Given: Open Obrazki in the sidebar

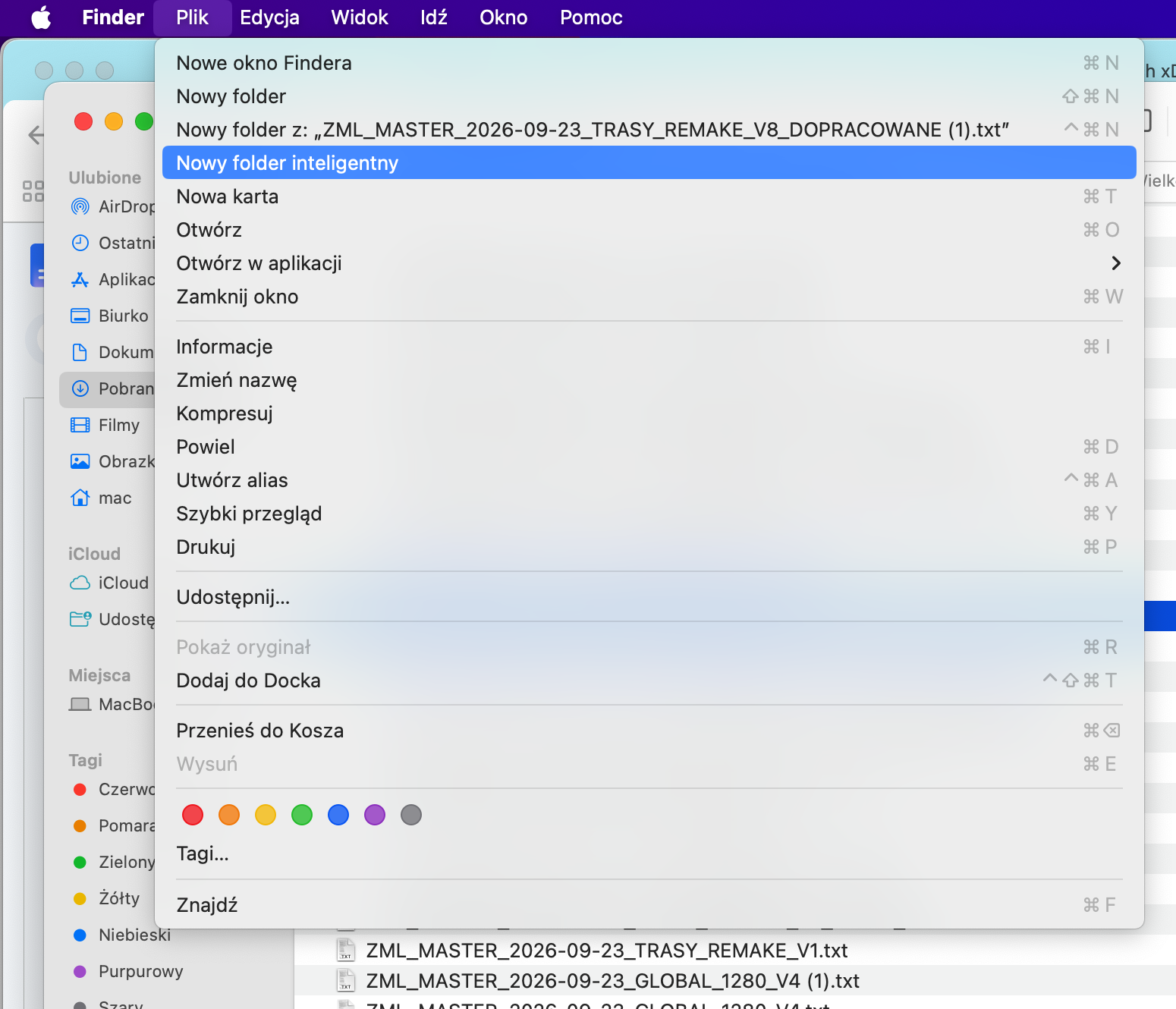Looking at the screenshot, I should pos(107,461).
